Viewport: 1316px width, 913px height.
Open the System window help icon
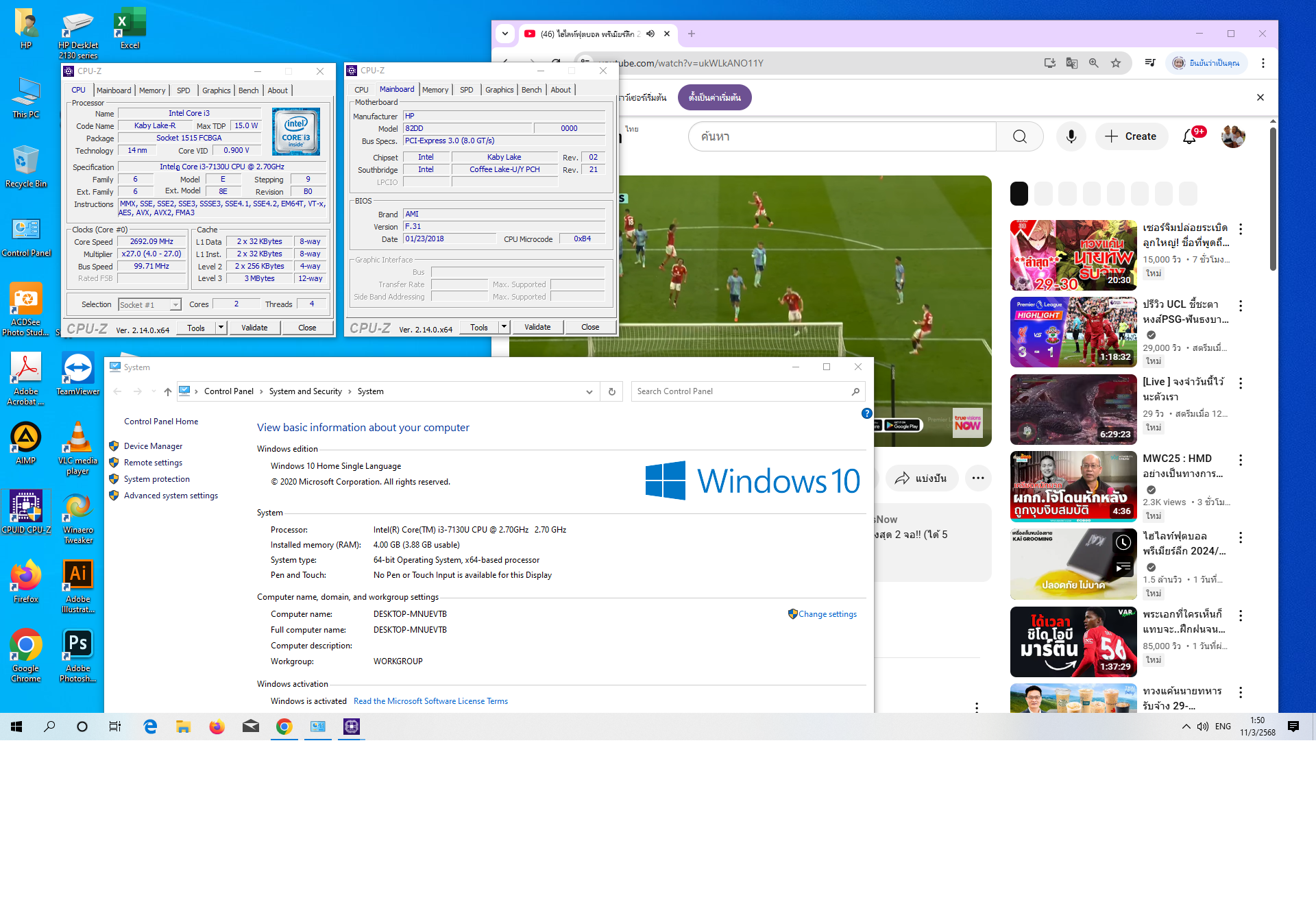pos(866,413)
